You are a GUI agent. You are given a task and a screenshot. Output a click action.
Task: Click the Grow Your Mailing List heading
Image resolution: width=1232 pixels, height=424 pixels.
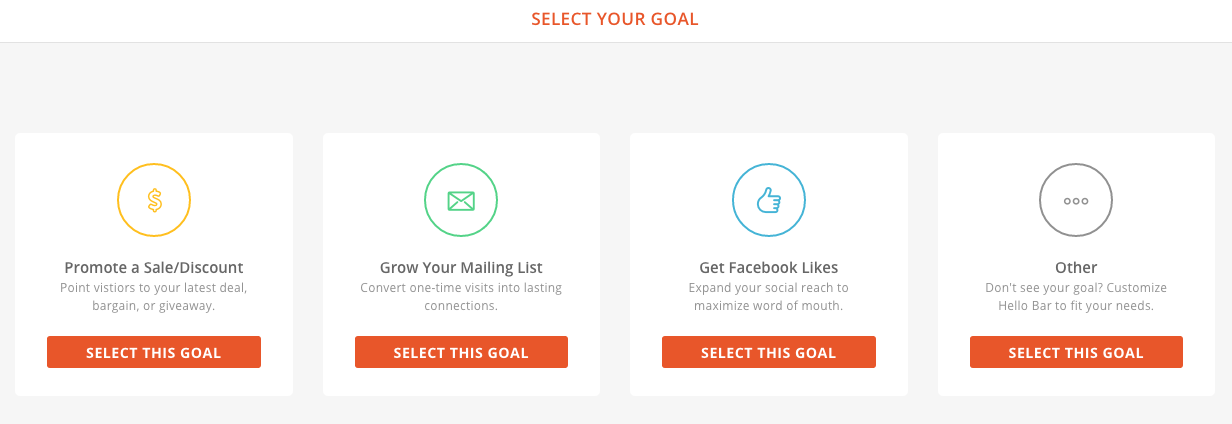click(x=461, y=268)
